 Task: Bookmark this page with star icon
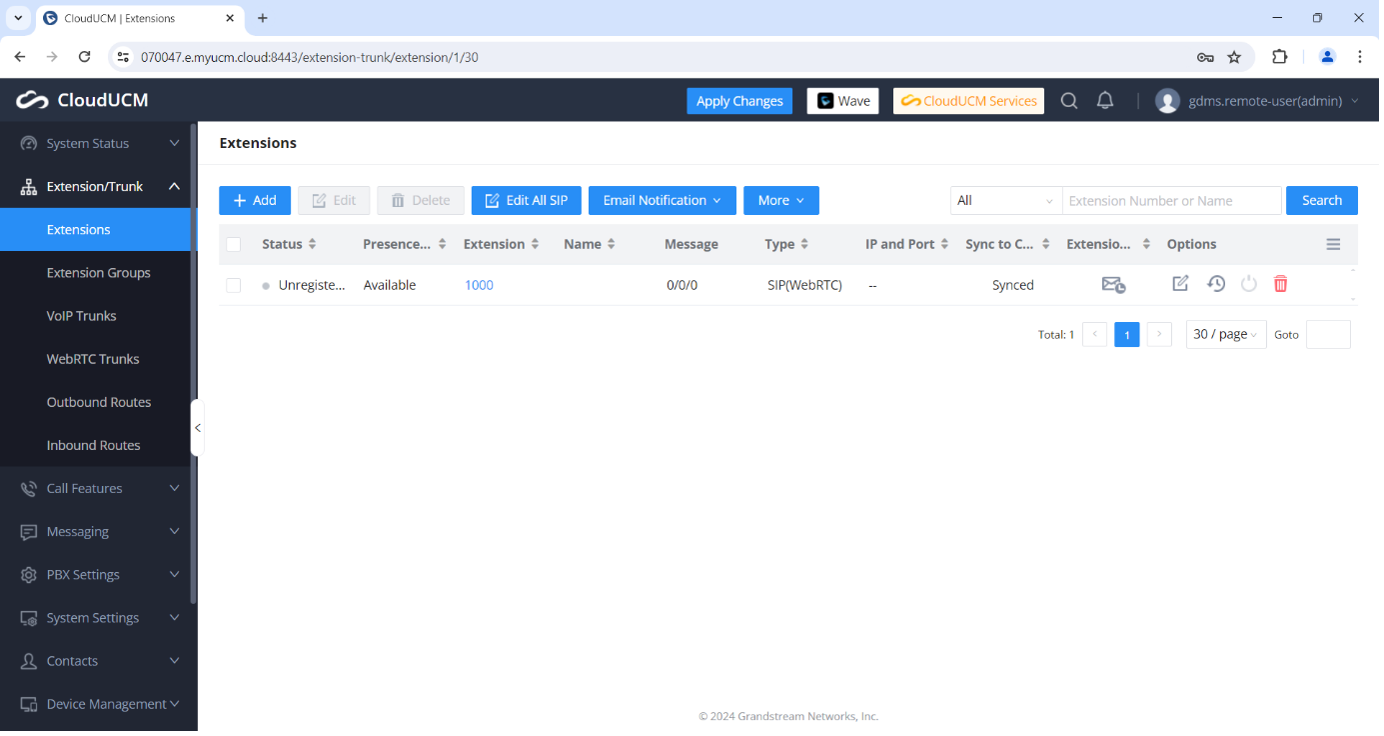(1234, 57)
